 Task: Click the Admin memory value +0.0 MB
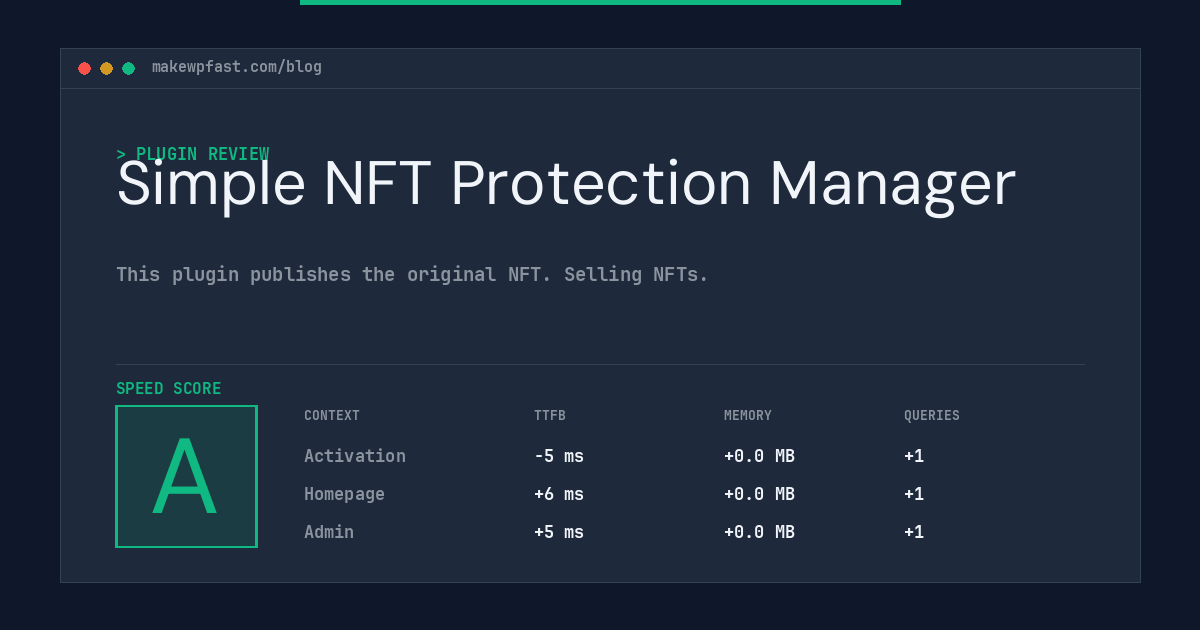pyautogui.click(x=759, y=532)
